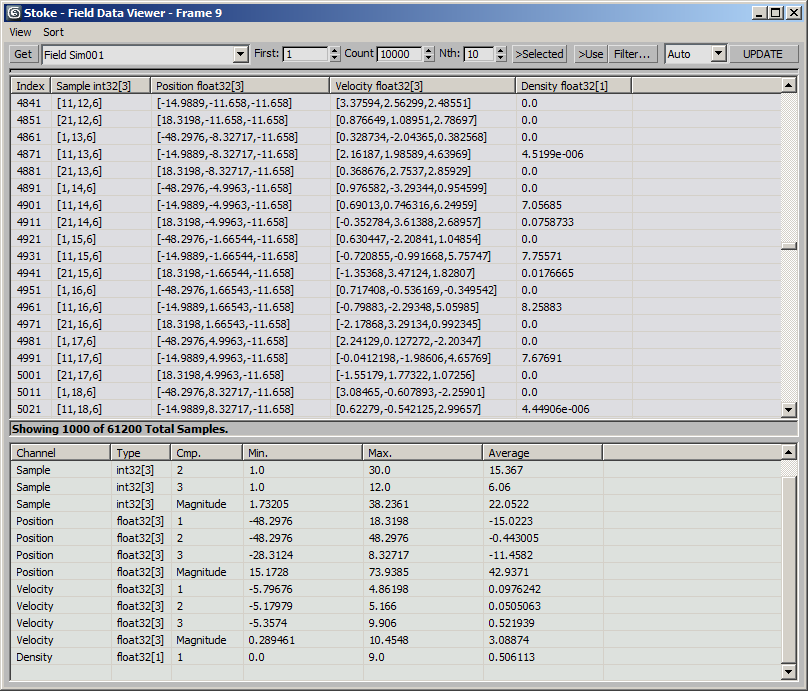Click Sample Magnitude min value 1.73205
This screenshot has width=808, height=691.
tap(268, 504)
